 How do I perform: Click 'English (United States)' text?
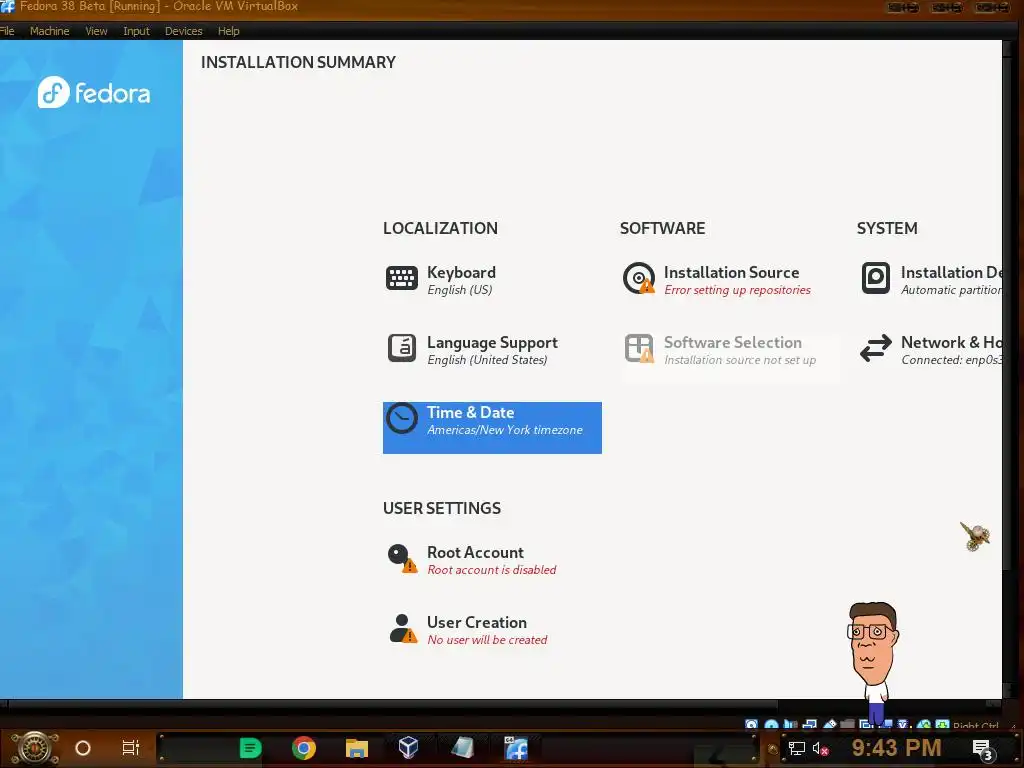click(x=487, y=360)
